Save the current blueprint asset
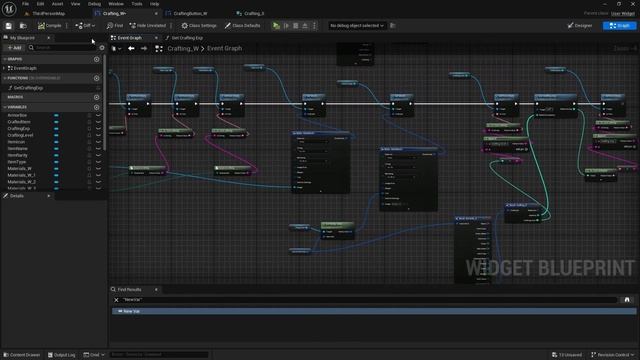640x360 pixels. [9, 26]
